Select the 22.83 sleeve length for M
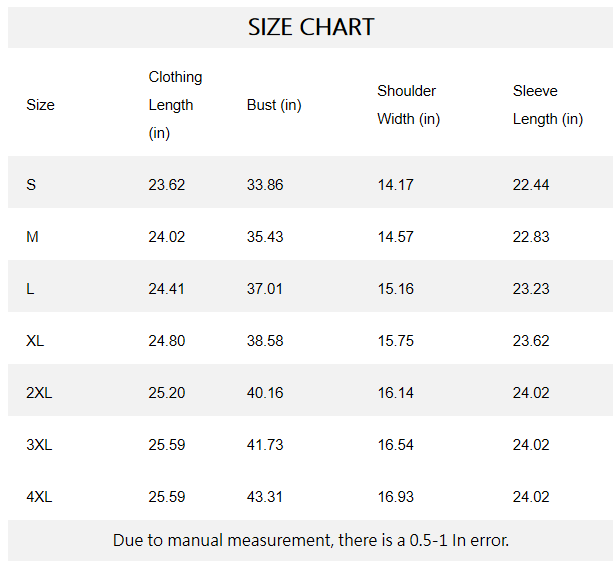This screenshot has height=564, width=613. coord(531,237)
